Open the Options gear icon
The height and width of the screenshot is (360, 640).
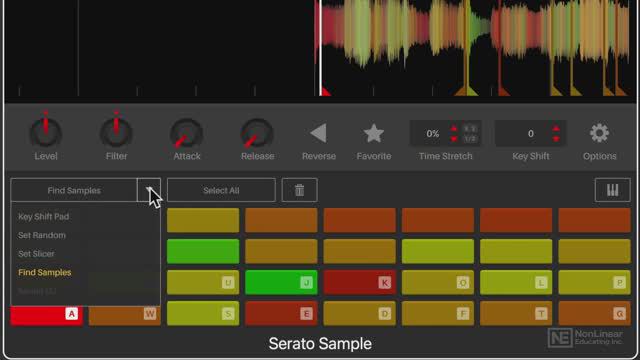599,133
